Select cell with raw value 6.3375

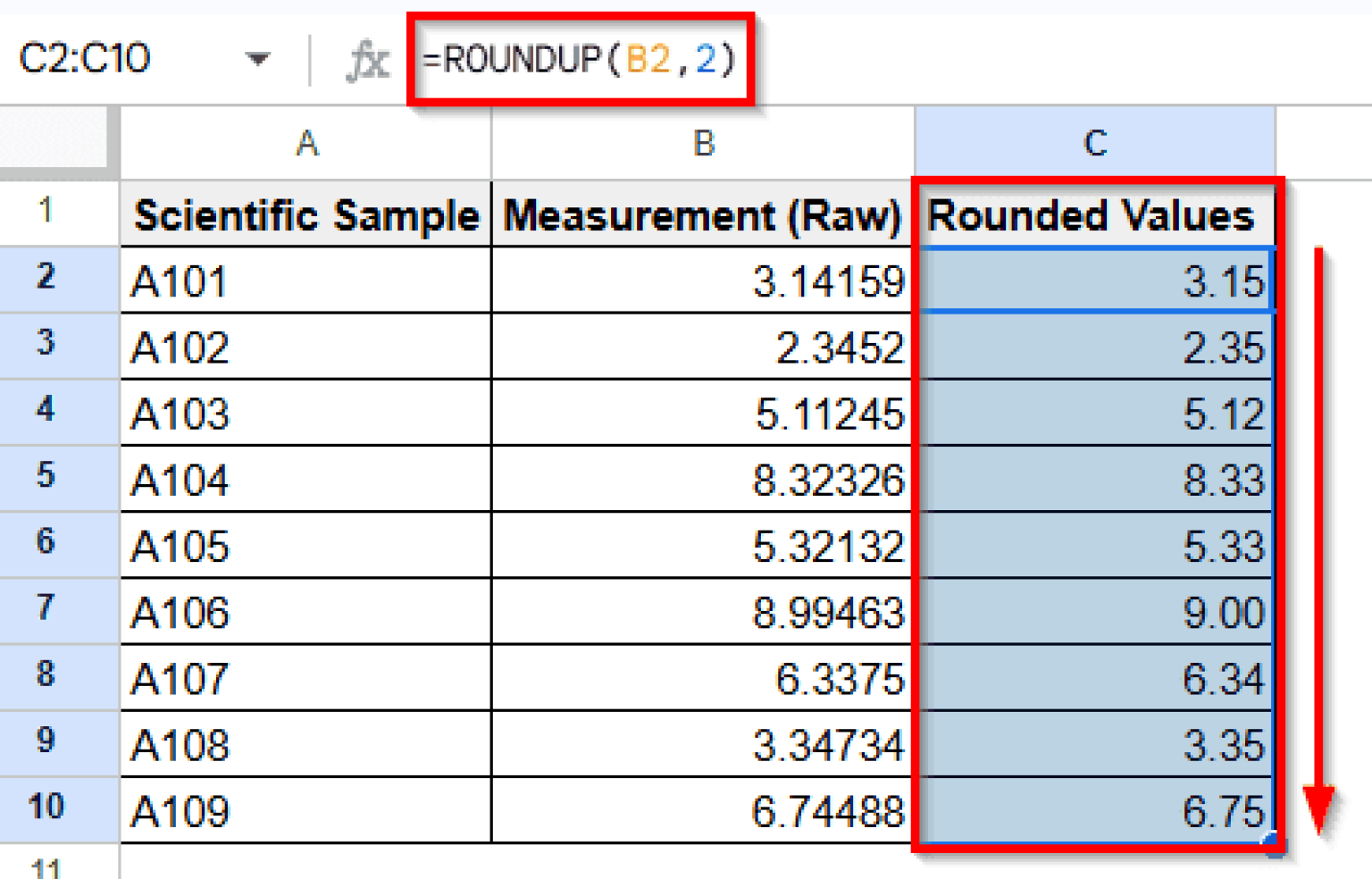(702, 679)
